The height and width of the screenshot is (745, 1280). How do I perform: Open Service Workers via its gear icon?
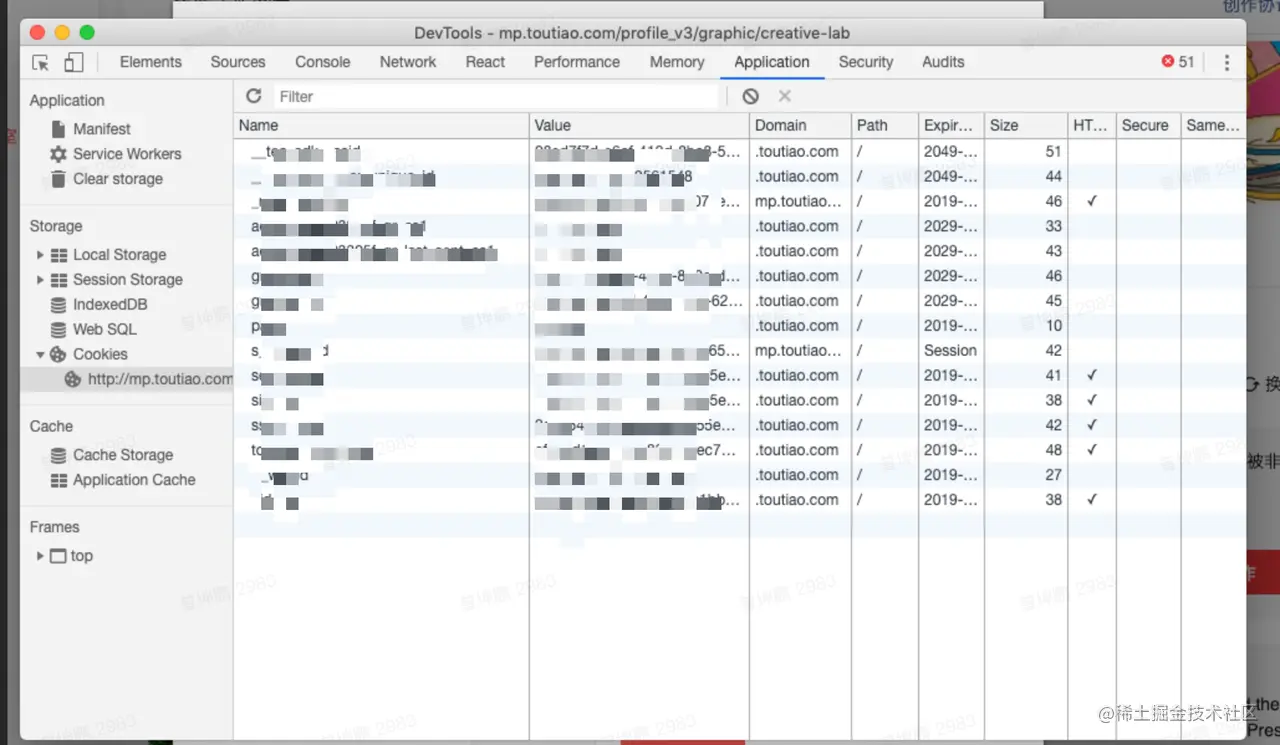[x=59, y=154]
